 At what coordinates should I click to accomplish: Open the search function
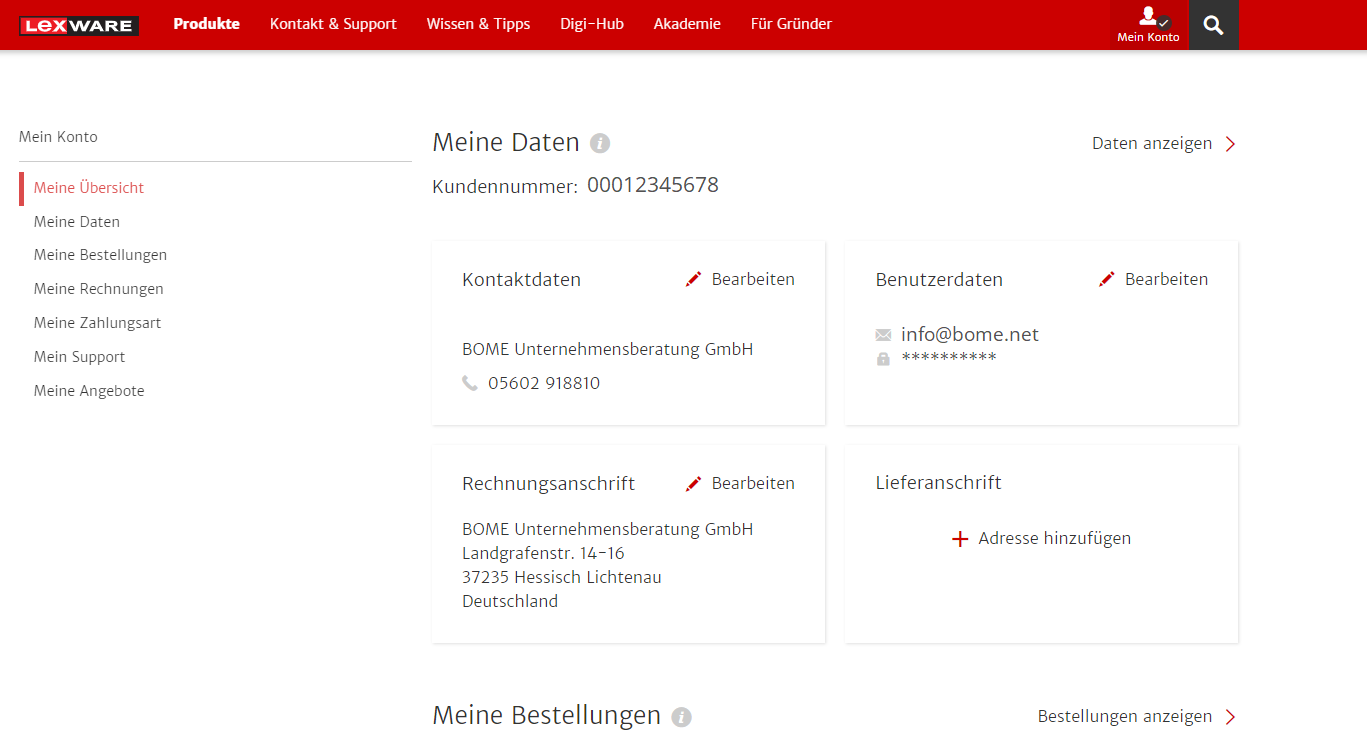click(1213, 24)
